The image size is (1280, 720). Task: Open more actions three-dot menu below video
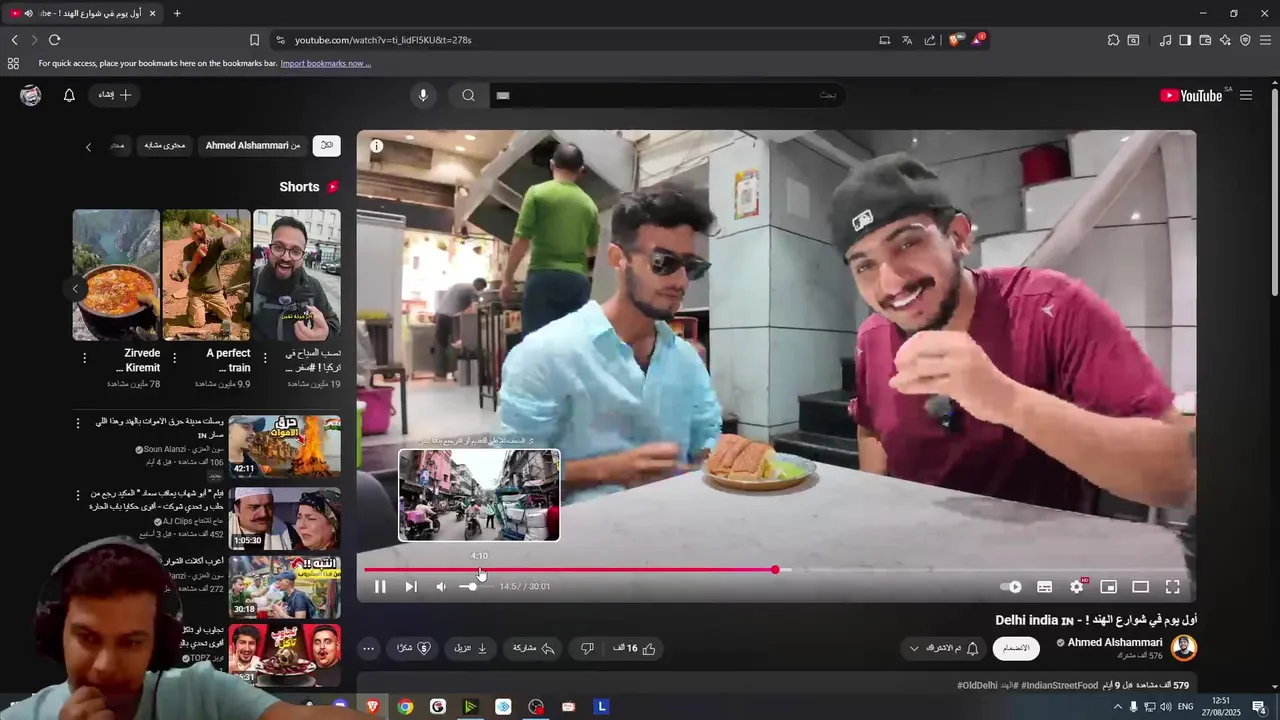pos(368,649)
